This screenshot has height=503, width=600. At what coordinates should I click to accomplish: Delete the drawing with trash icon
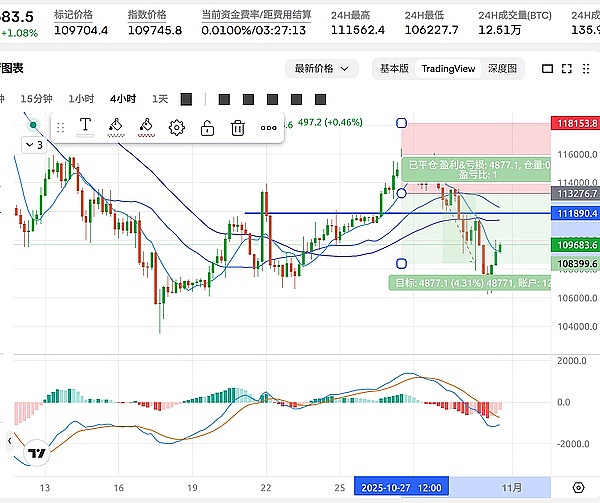coord(238,127)
